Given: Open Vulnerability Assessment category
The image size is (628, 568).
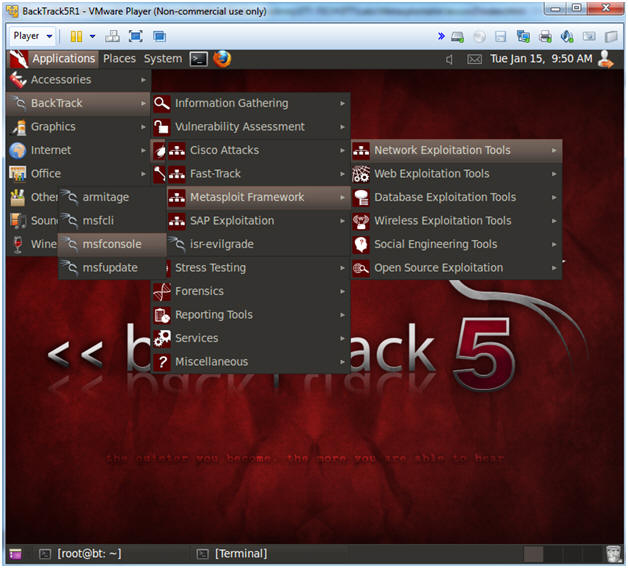Looking at the screenshot, I should pyautogui.click(x=251, y=127).
